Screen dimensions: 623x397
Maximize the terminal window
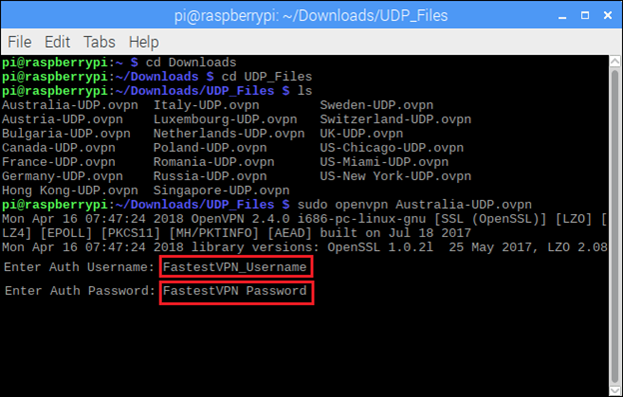coord(585,15)
